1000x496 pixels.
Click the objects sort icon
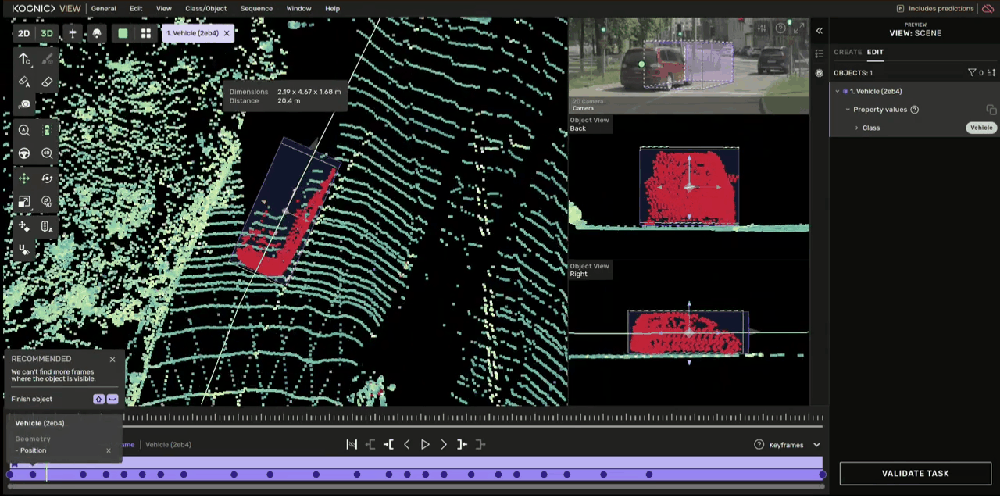[x=991, y=73]
